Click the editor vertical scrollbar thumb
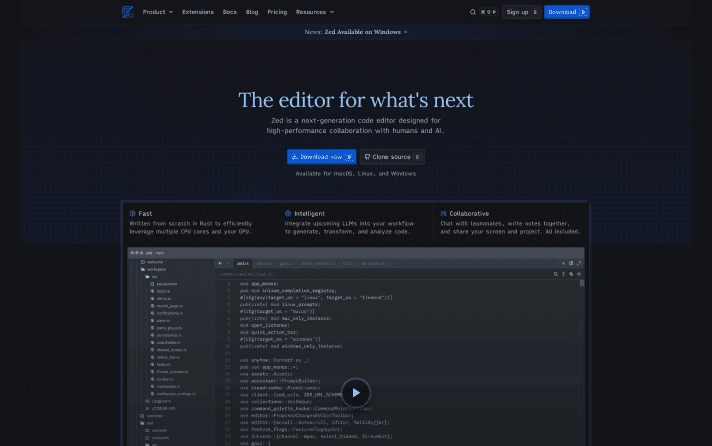Viewport: 712px width, 446px height. pyautogui.click(x=582, y=283)
